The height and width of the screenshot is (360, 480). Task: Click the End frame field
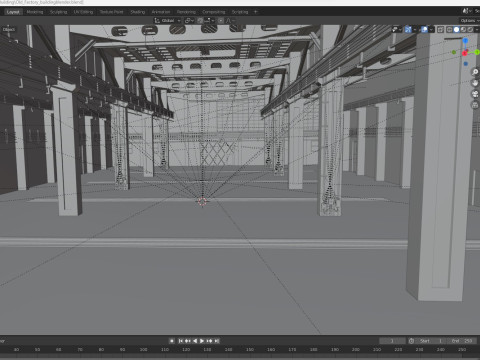(x=461, y=341)
